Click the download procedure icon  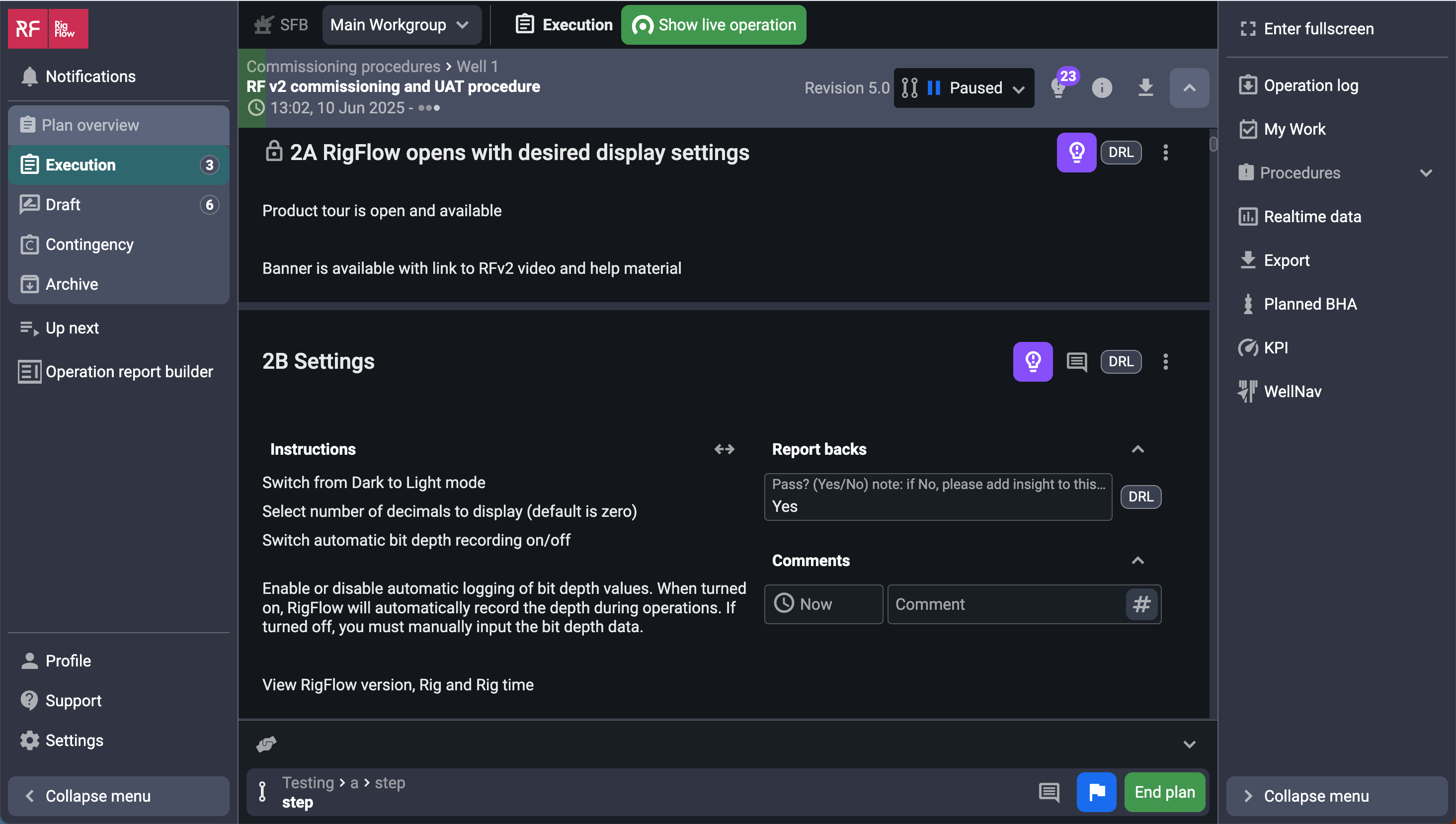[x=1145, y=88]
